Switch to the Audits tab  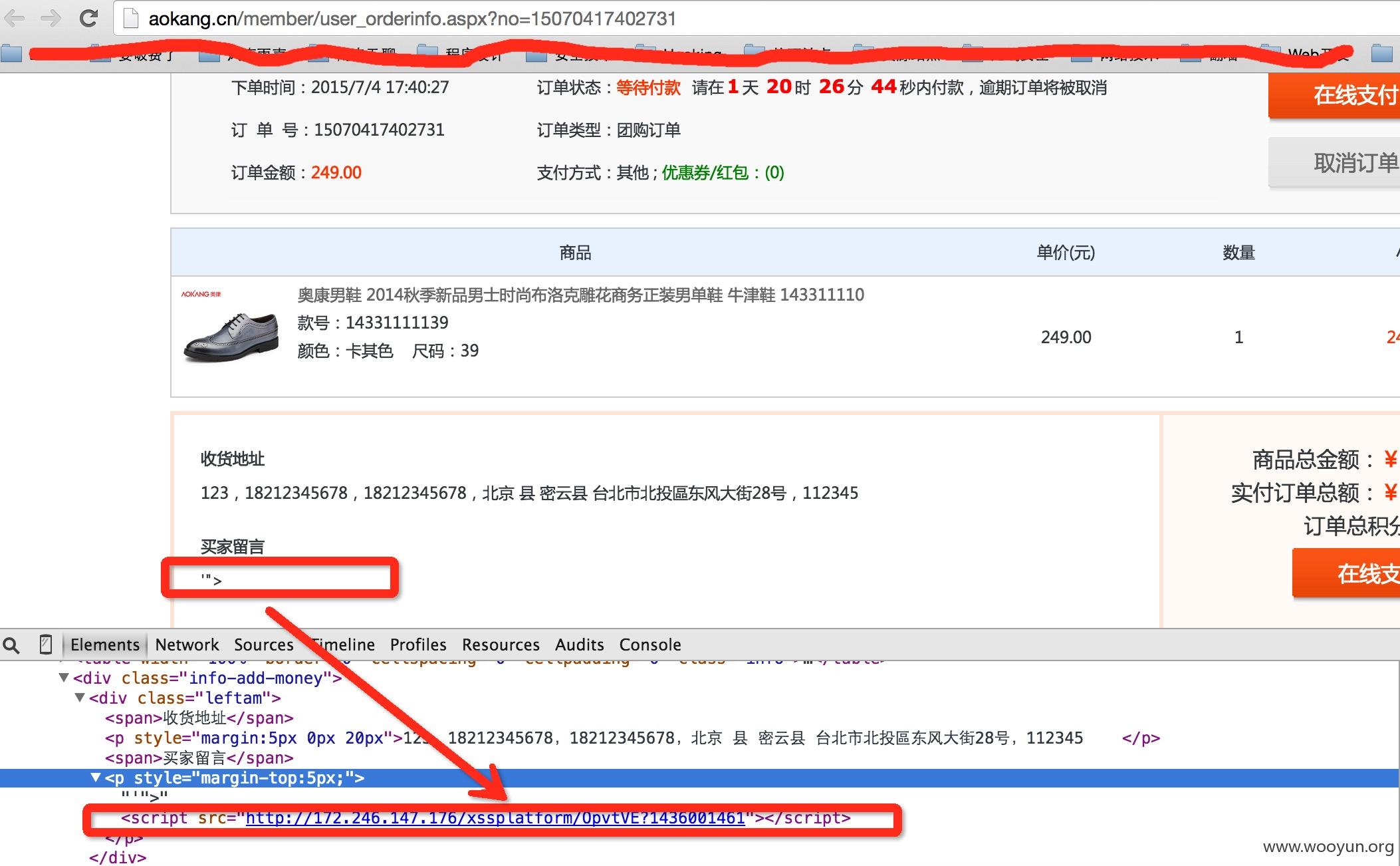pyautogui.click(x=579, y=645)
